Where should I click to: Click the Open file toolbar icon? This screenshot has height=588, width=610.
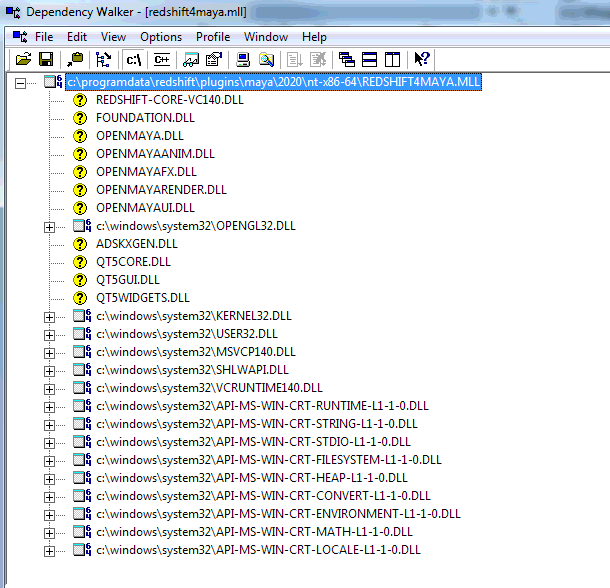23,60
